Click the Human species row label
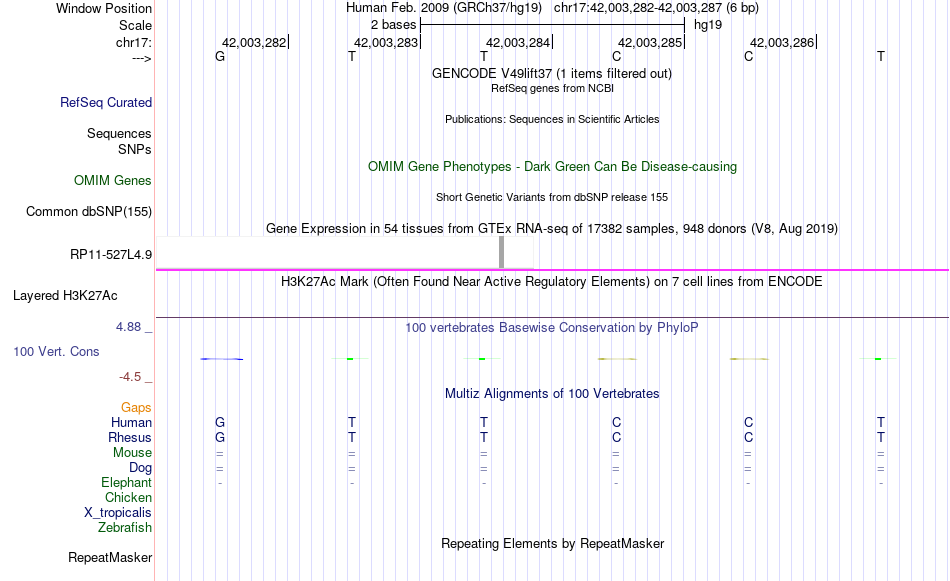 [x=131, y=422]
